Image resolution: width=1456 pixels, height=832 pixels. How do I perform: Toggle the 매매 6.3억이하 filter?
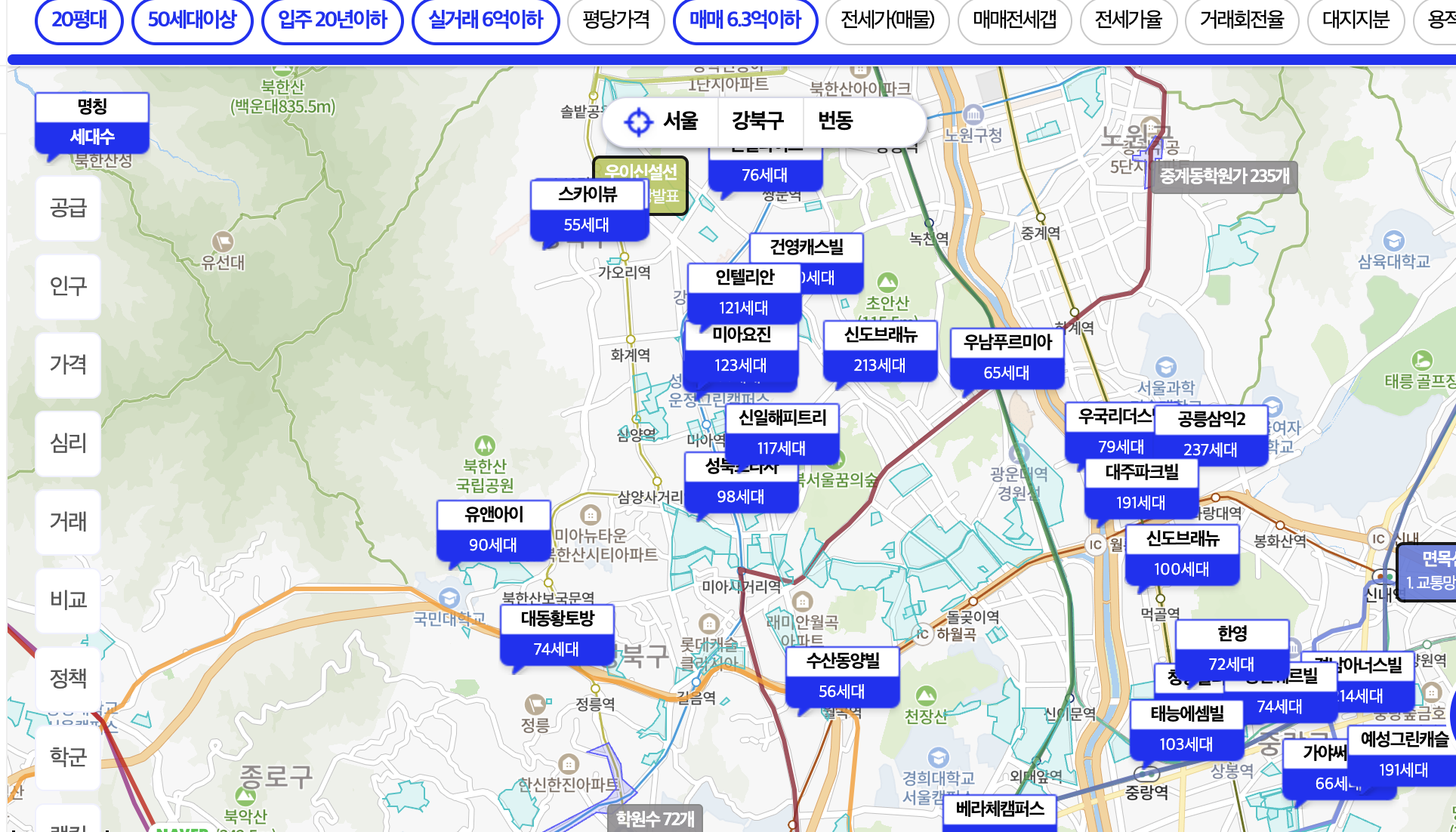point(745,20)
